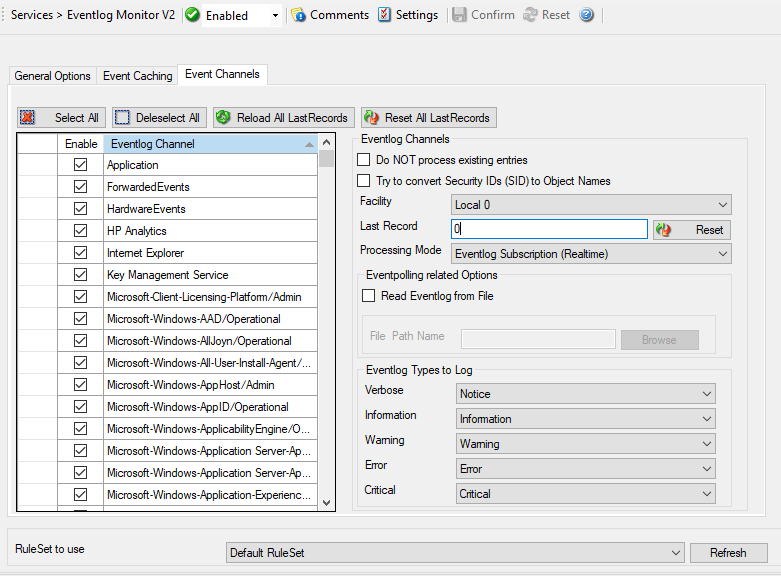This screenshot has height=576, width=781.
Task: Switch to the General Options tab
Action: [x=53, y=76]
